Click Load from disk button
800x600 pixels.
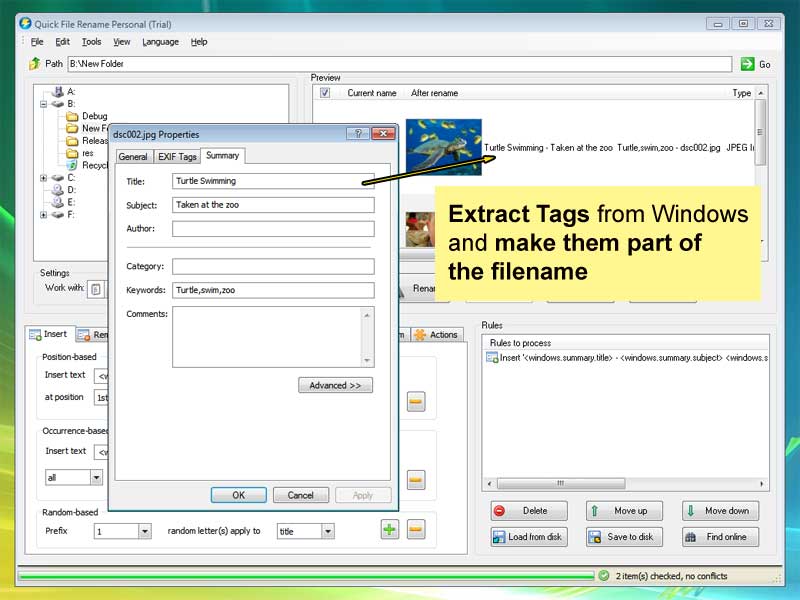point(528,537)
